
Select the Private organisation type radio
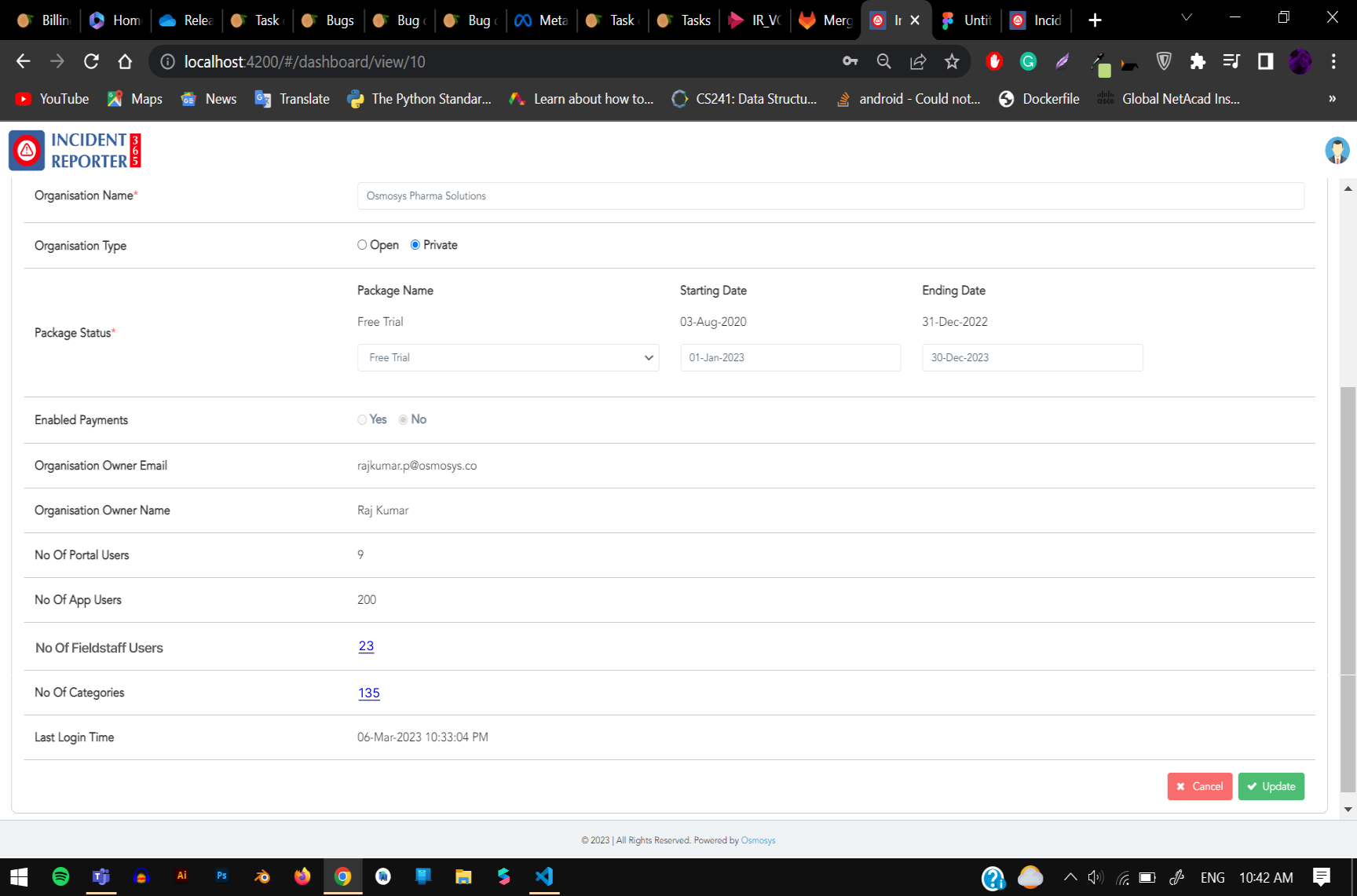coord(415,245)
